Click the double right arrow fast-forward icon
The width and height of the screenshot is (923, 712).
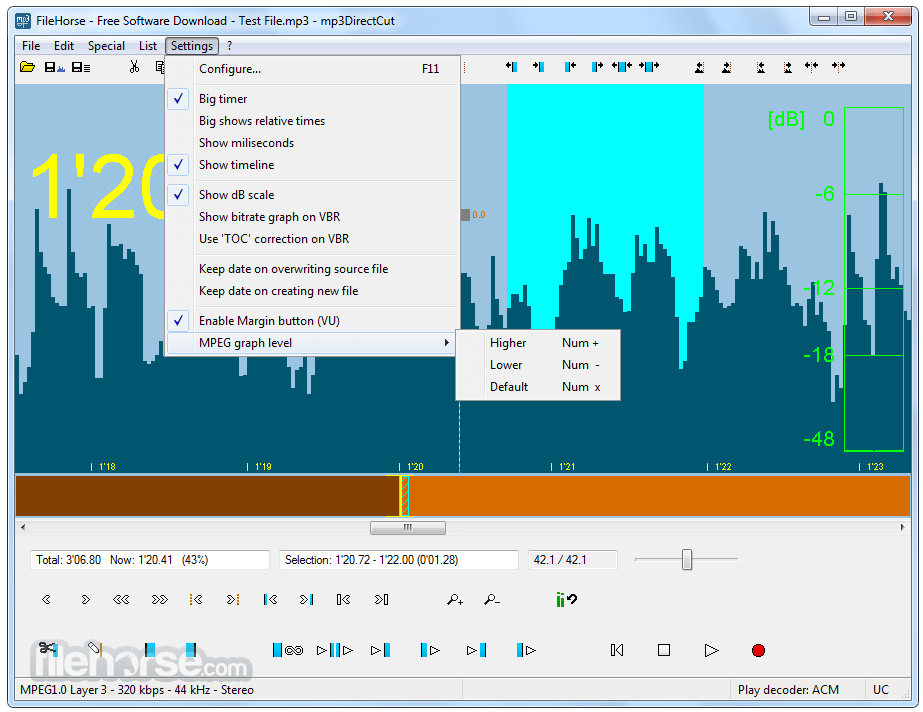coord(160,600)
